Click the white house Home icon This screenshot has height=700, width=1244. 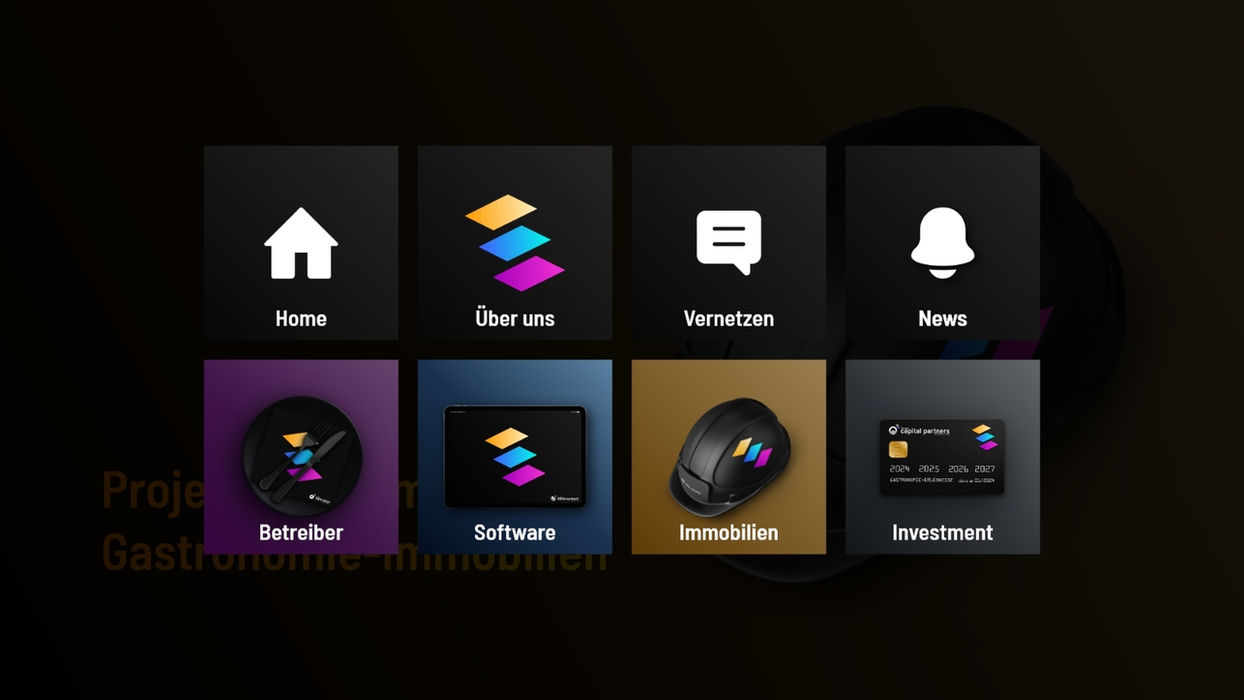301,243
